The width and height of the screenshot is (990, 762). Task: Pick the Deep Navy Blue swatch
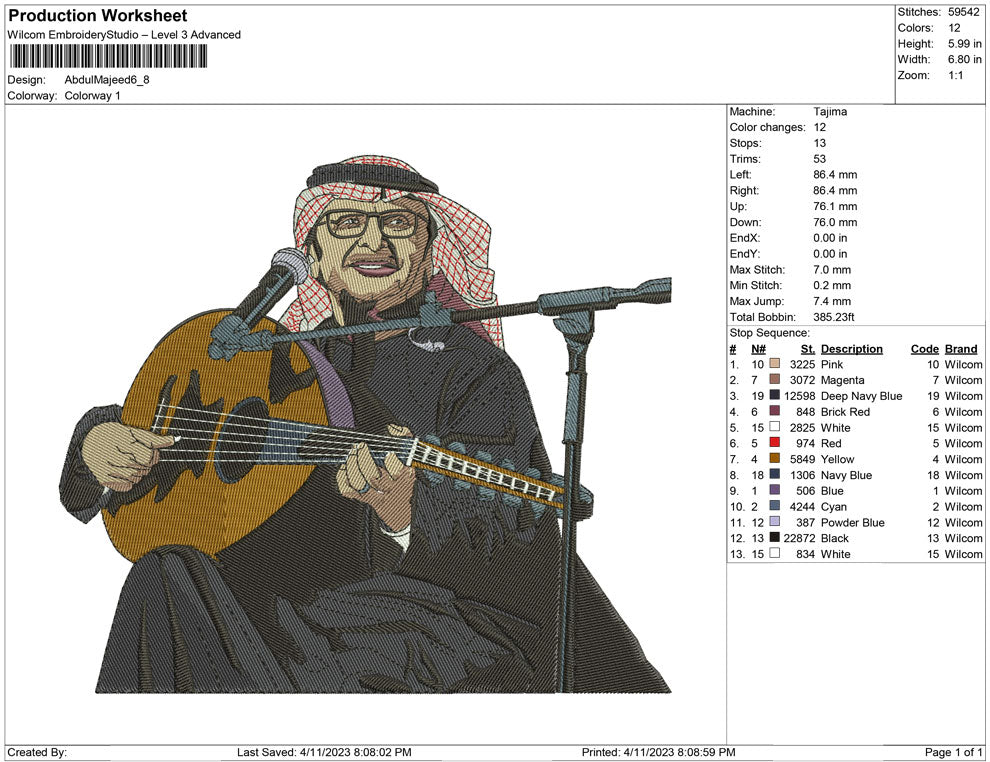click(775, 395)
